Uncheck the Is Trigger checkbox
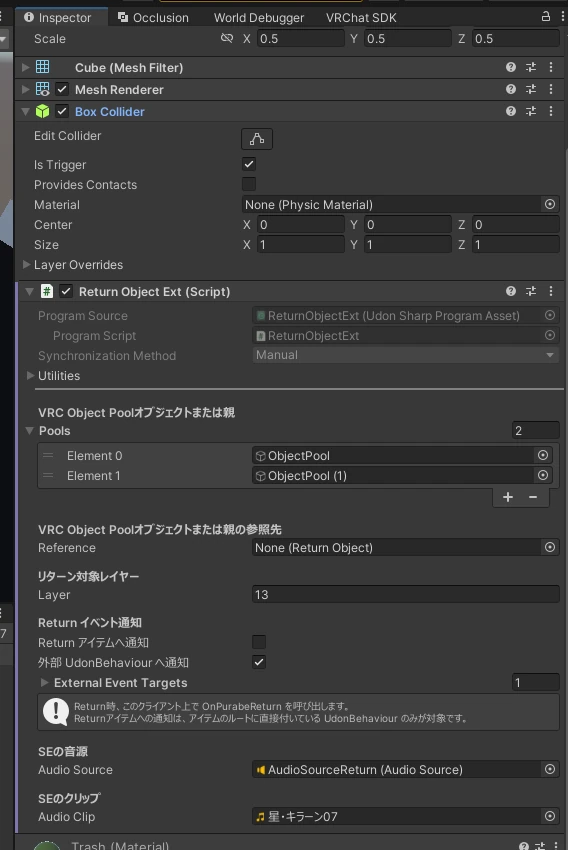 pos(249,164)
